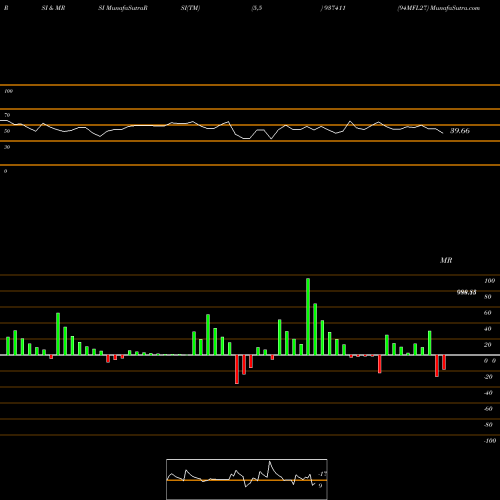The width and height of the screenshot is (500, 500).
Task: Select the 60 label on the MR right axis
Action: [488, 313]
